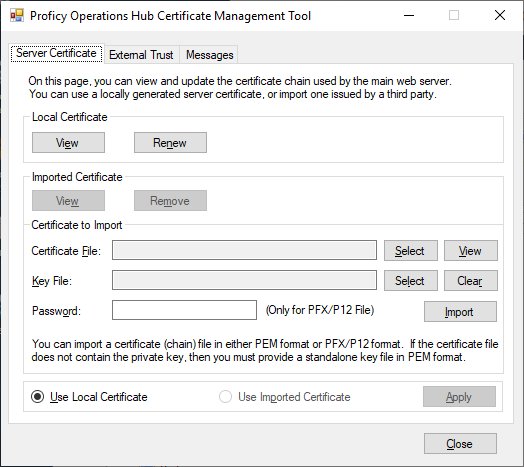This screenshot has width=524, height=467.
Task: Select a key file
Action: click(x=411, y=280)
